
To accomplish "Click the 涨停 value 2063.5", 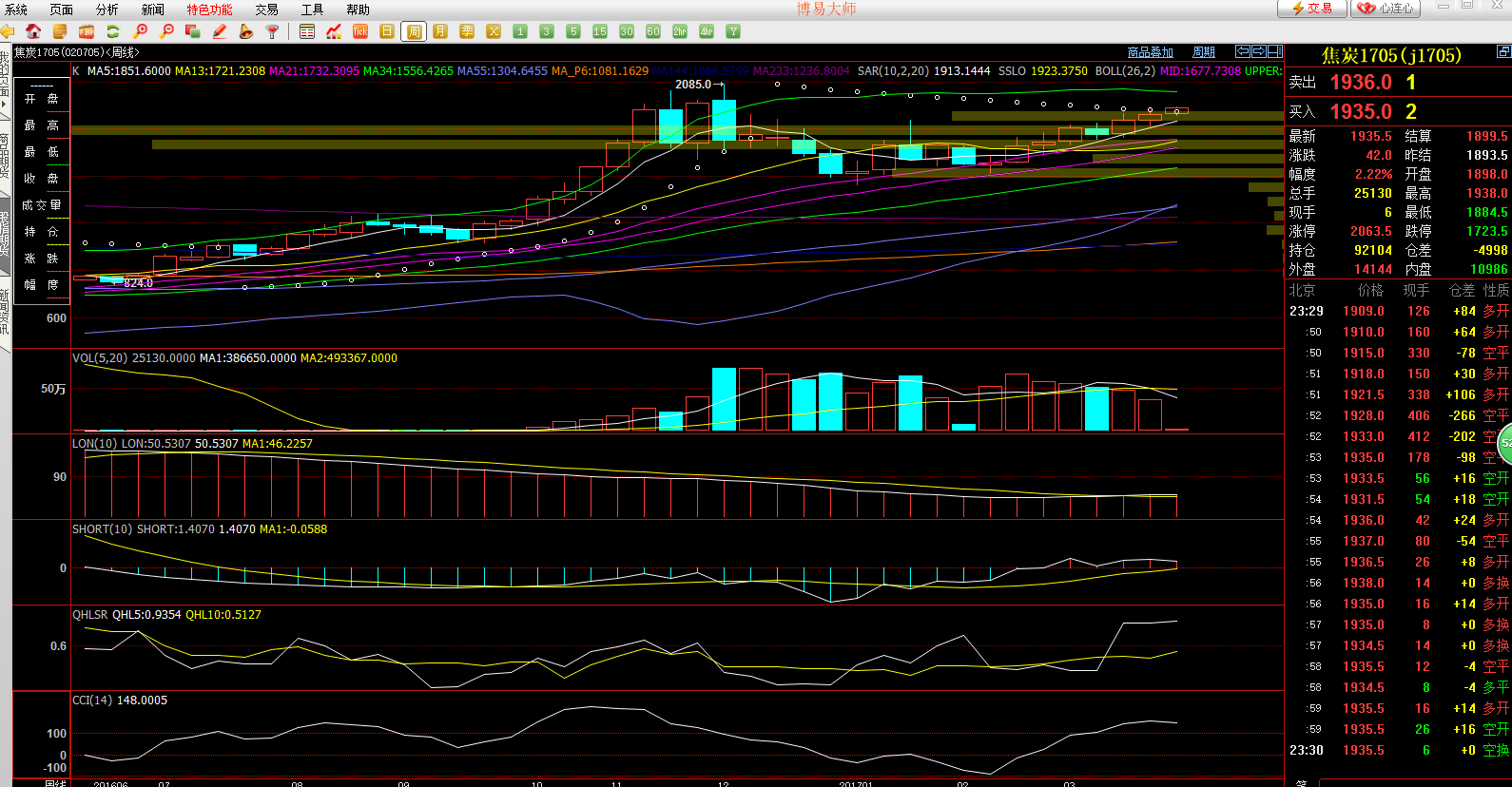I will pos(1371,231).
